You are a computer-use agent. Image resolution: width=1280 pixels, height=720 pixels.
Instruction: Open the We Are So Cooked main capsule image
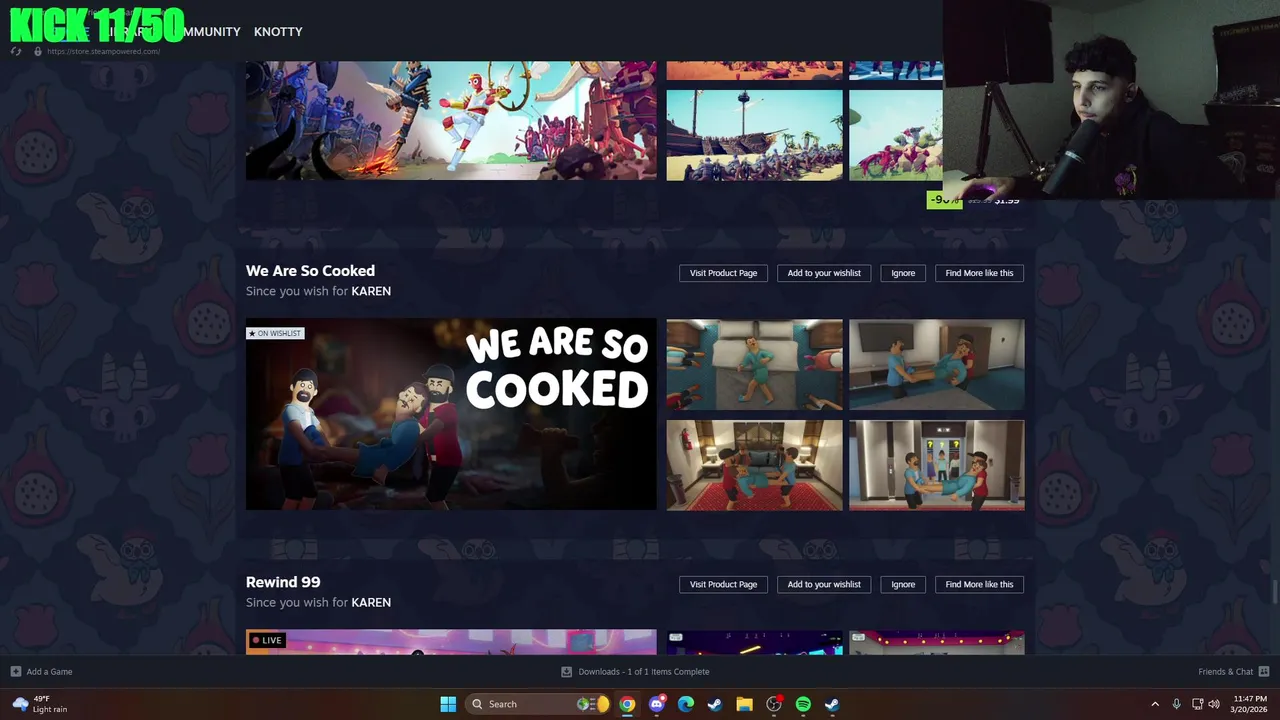[451, 415]
